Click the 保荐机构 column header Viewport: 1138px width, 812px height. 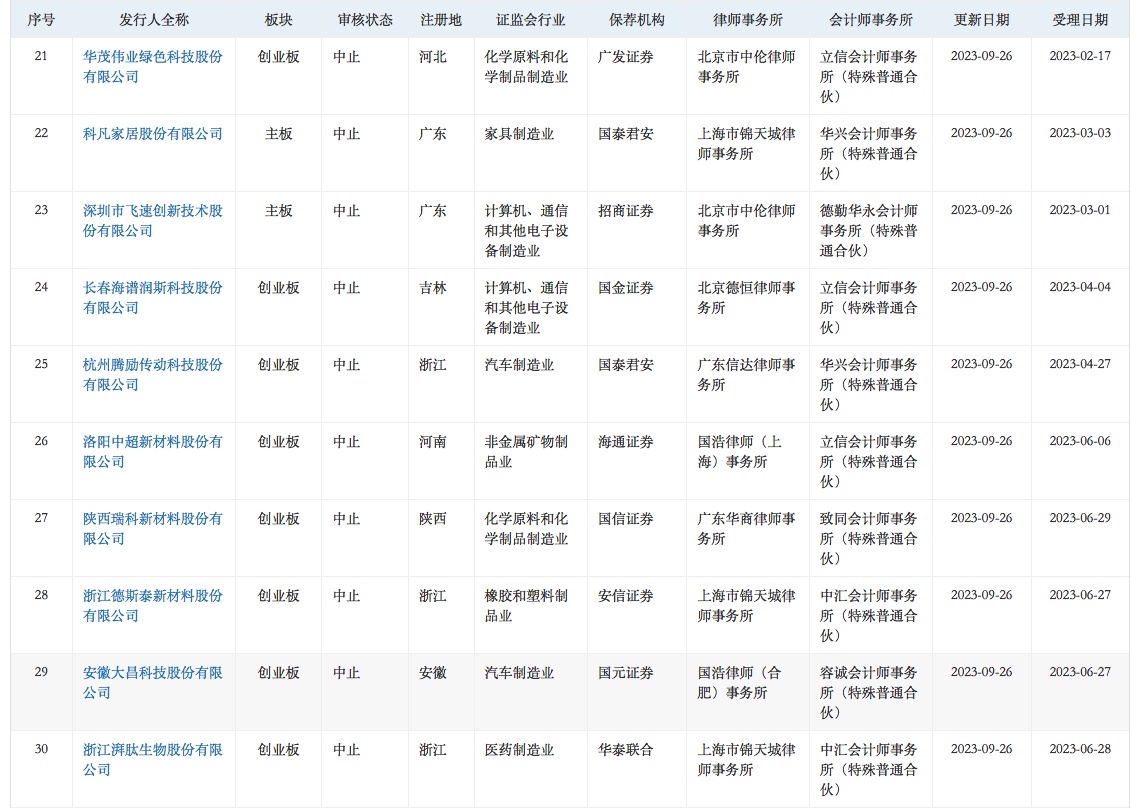636,20
